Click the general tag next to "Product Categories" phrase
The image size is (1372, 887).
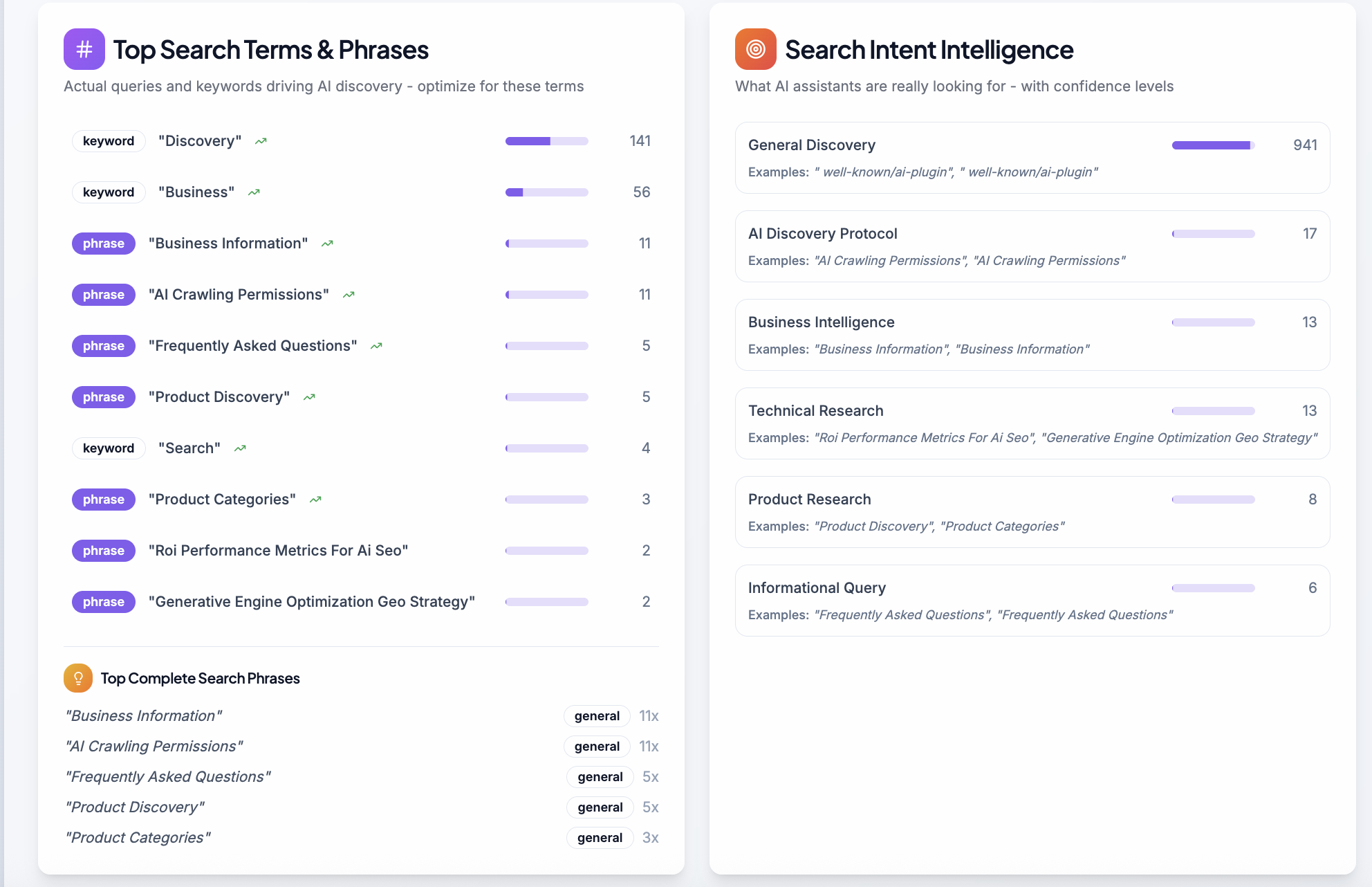[600, 838]
